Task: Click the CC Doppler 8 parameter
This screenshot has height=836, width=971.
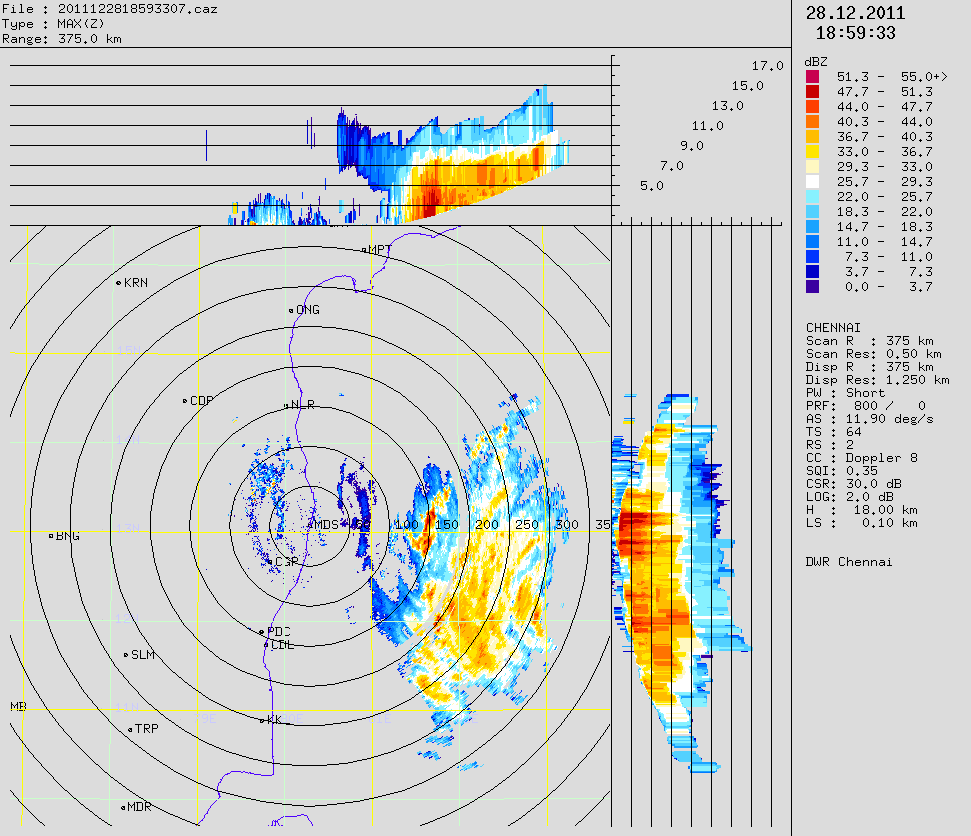Action: coord(861,458)
